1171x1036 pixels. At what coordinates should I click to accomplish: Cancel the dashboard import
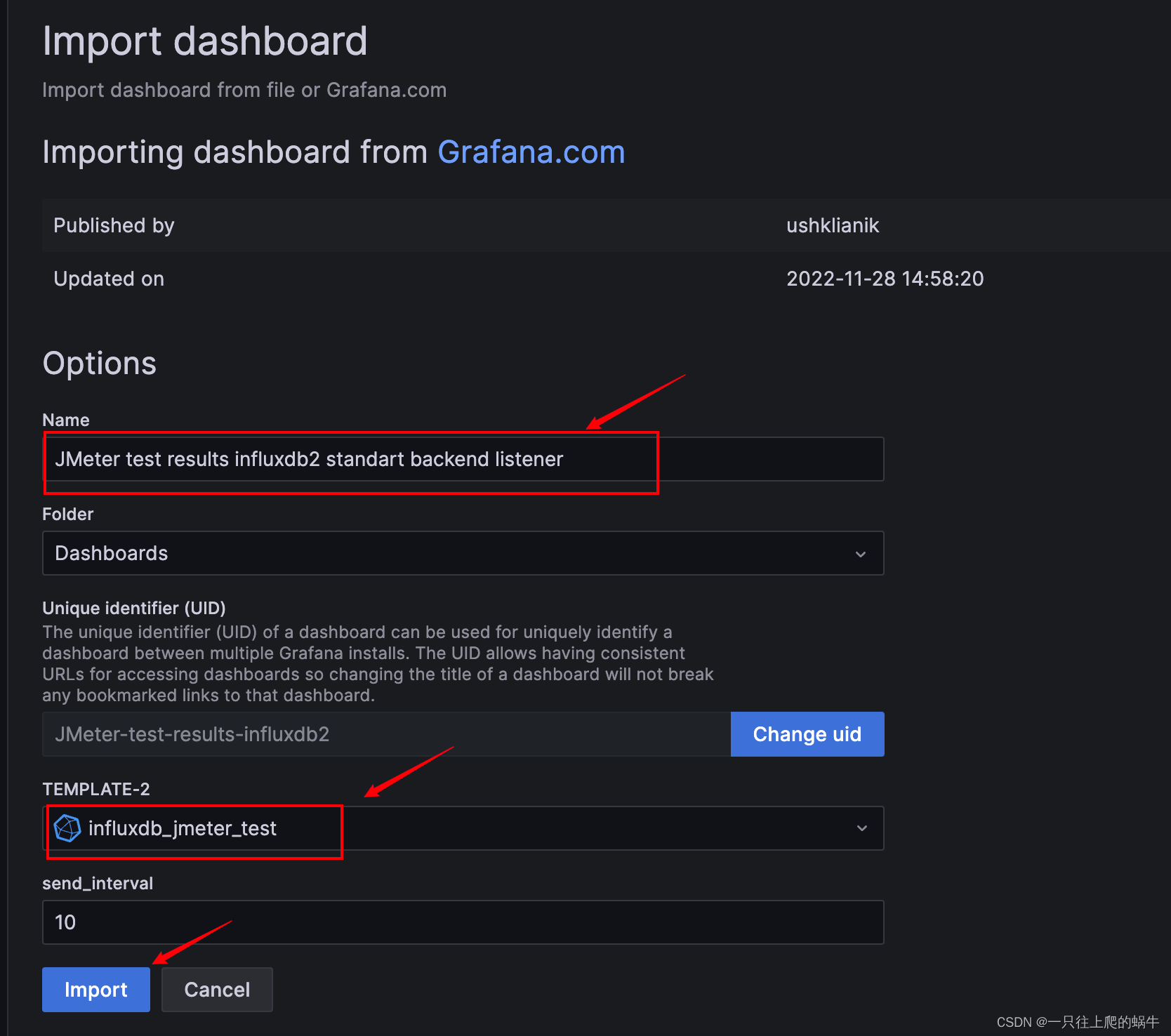click(x=217, y=990)
